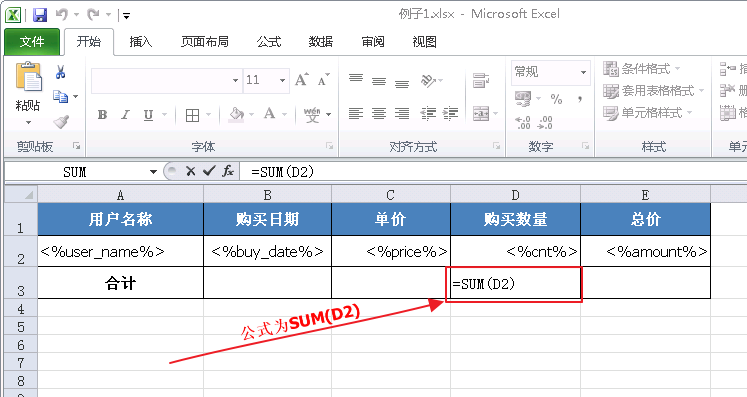Toggle Underline formatting

tap(149, 115)
